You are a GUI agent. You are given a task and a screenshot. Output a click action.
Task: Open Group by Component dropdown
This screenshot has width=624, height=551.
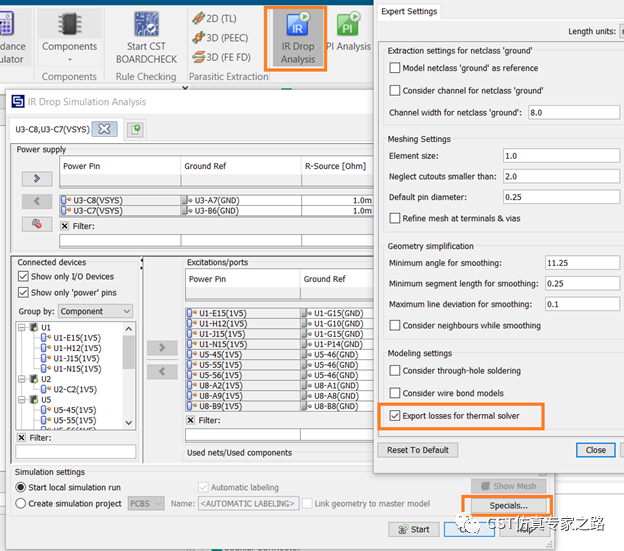tap(96, 311)
